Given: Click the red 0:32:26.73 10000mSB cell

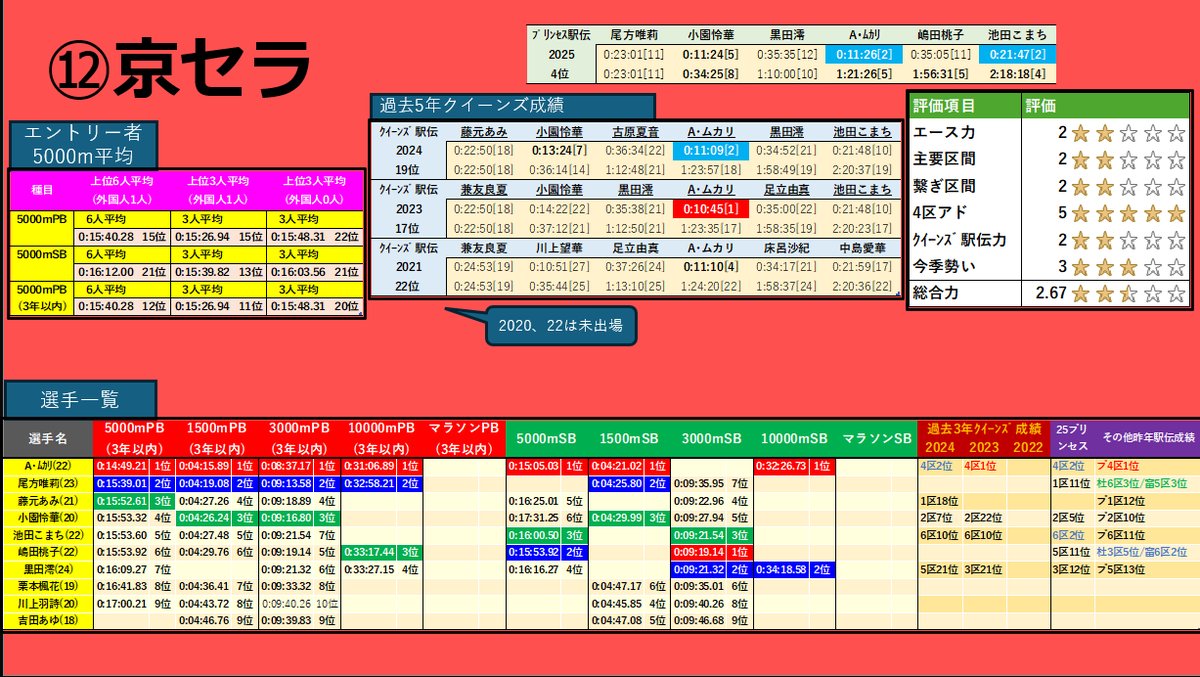Looking at the screenshot, I should (783, 466).
